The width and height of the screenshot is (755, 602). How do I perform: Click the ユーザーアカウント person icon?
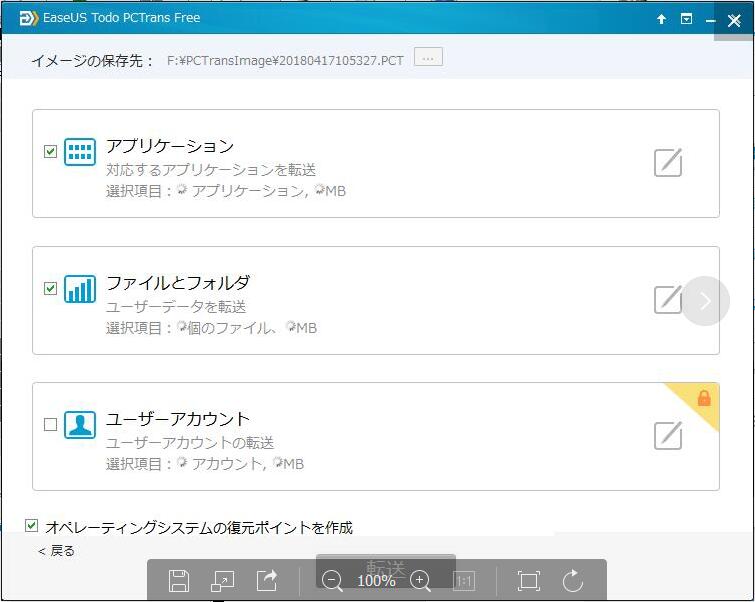[80, 424]
